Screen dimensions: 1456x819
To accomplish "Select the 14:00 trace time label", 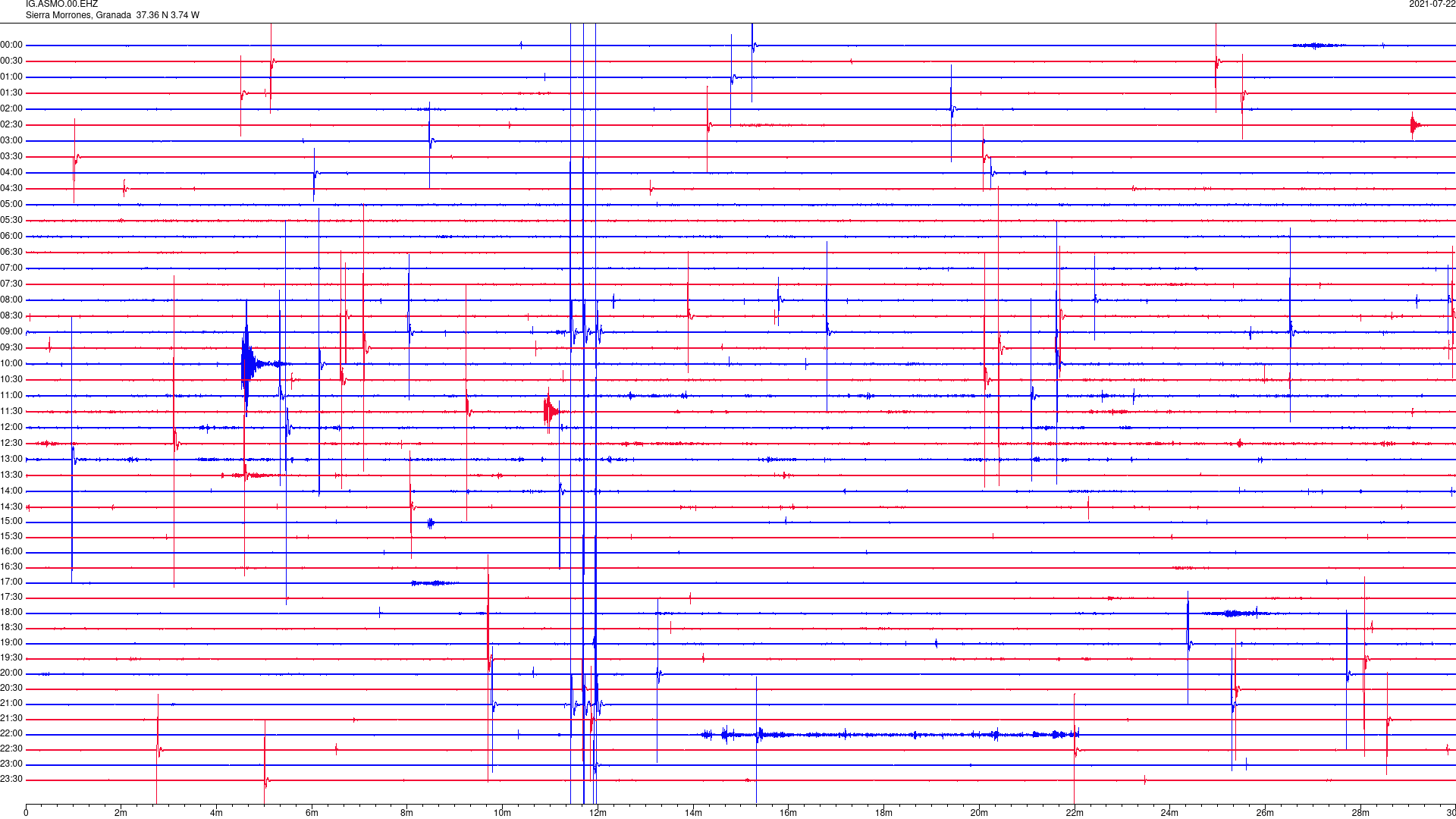I will click(x=11, y=491).
